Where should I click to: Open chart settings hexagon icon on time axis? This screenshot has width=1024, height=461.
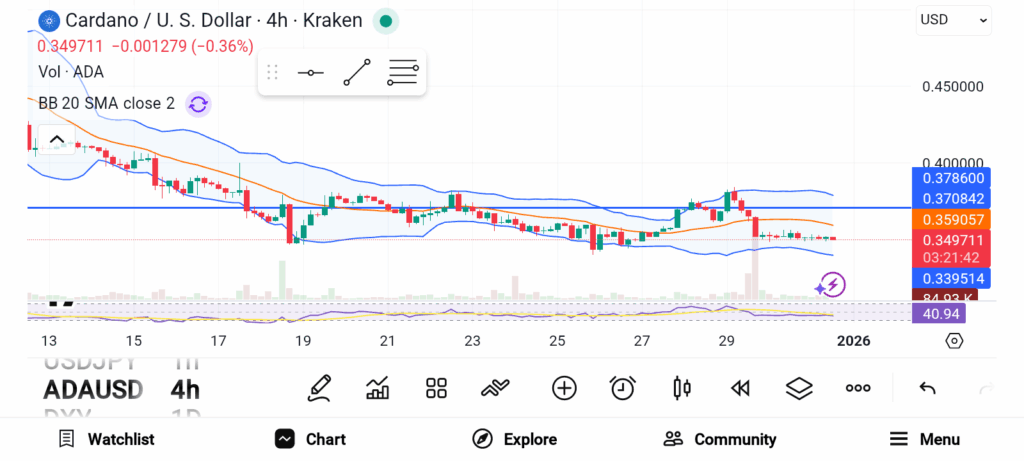(x=954, y=341)
